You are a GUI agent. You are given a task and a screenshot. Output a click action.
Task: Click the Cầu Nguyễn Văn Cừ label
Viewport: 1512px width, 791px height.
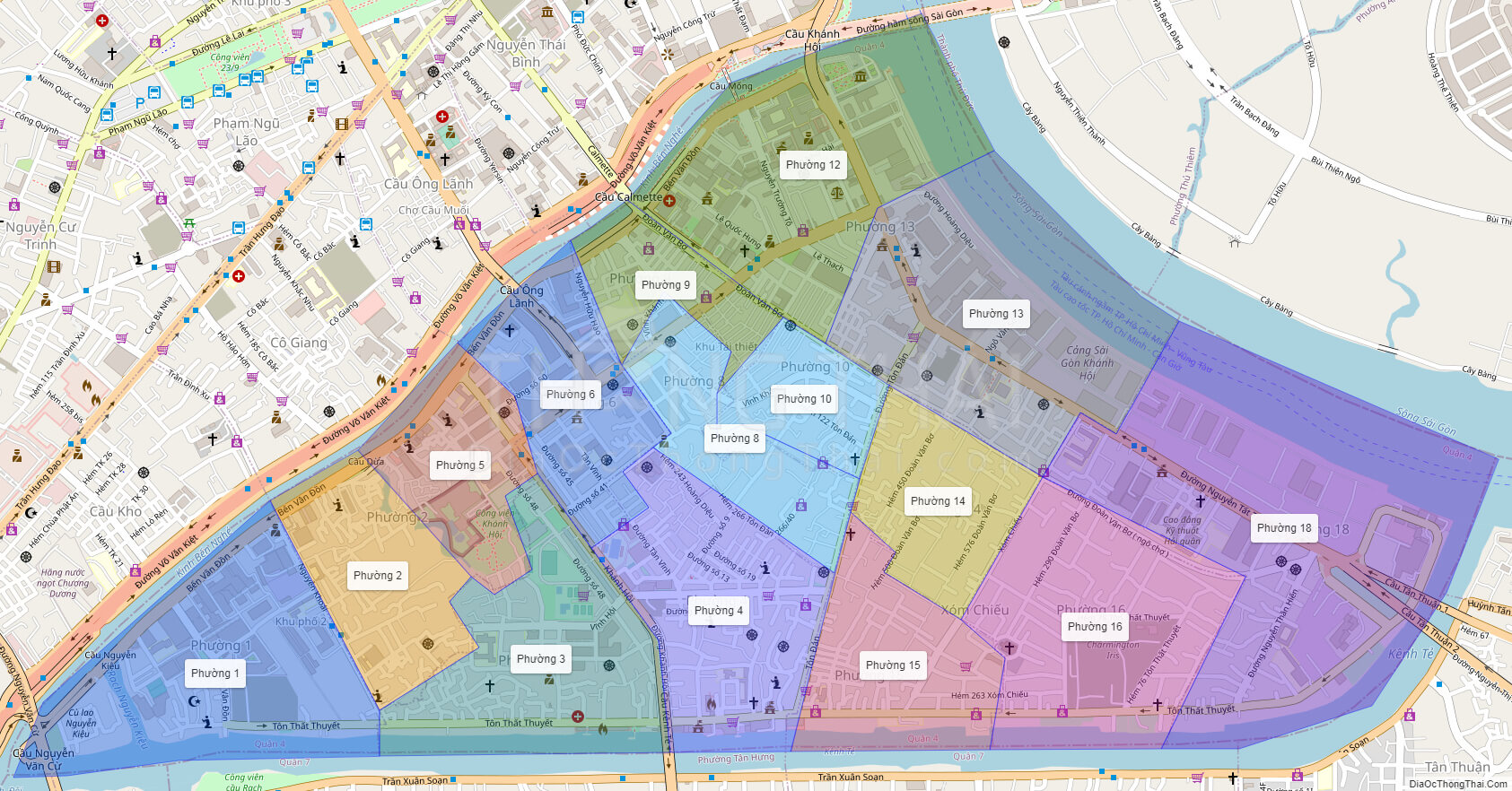pos(43,760)
